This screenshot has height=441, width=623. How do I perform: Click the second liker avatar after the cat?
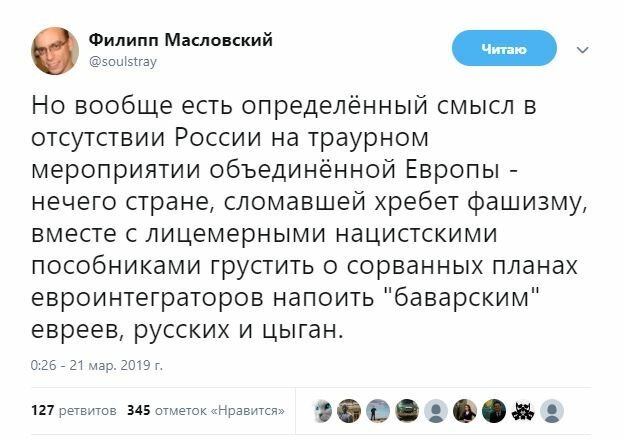click(348, 410)
